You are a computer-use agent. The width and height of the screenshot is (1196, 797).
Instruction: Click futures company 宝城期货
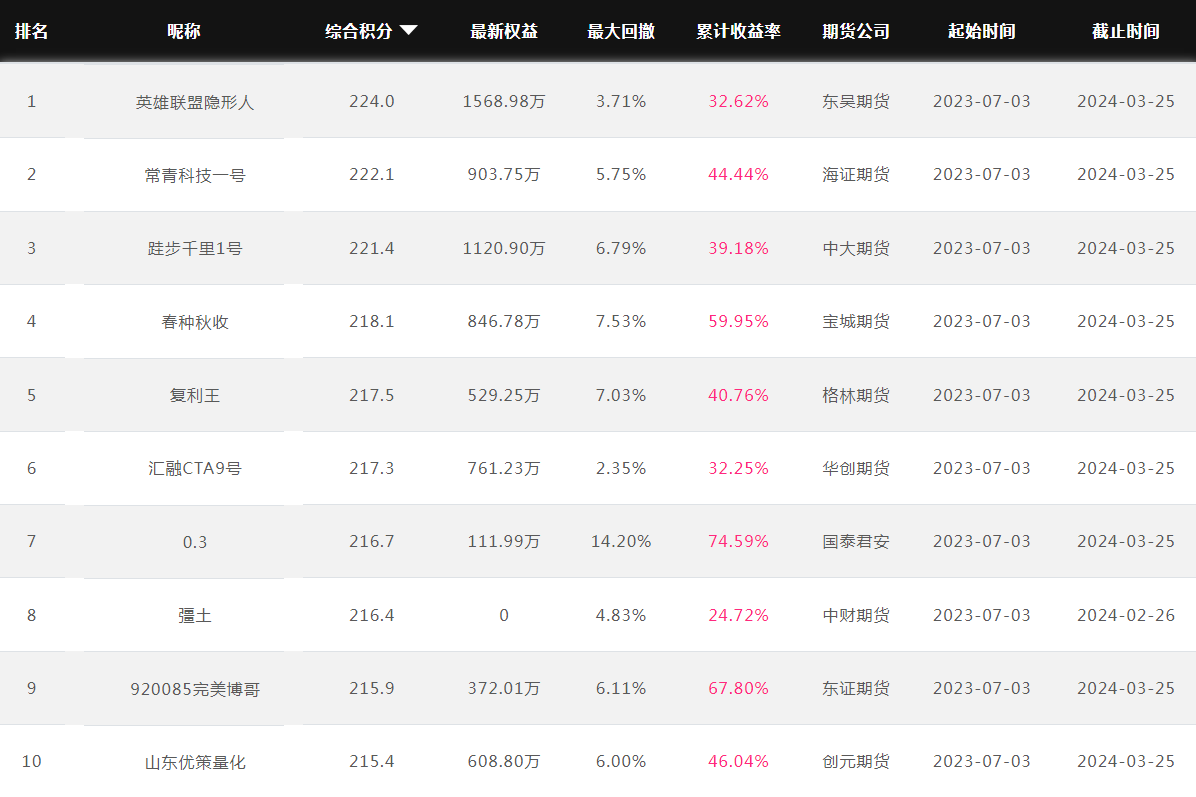[x=856, y=321]
